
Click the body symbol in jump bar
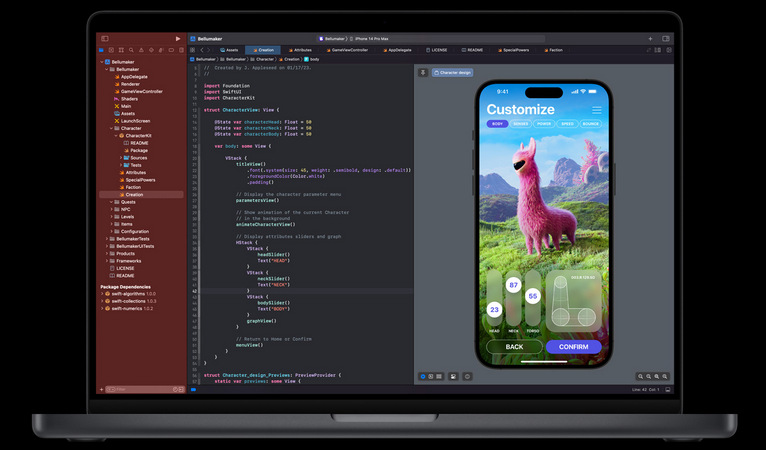312,59
